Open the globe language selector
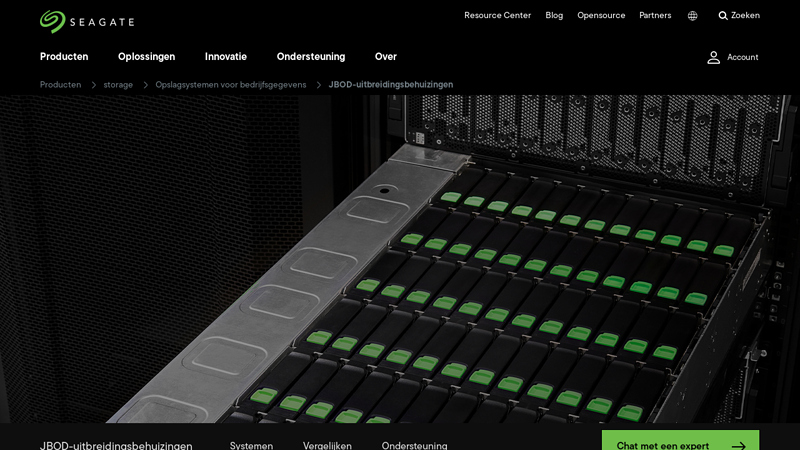 (692, 16)
